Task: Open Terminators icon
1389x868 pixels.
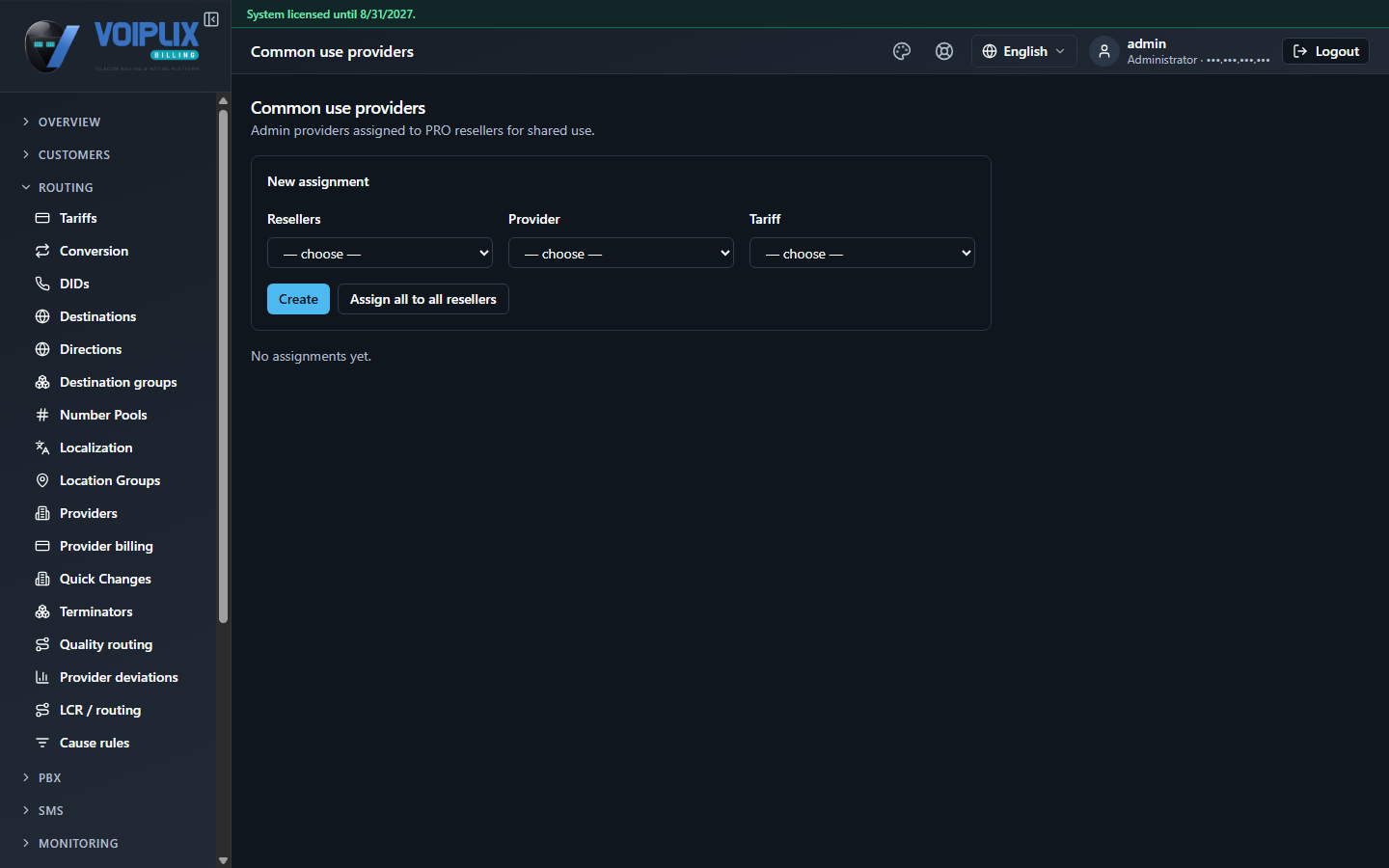Action: (42, 611)
